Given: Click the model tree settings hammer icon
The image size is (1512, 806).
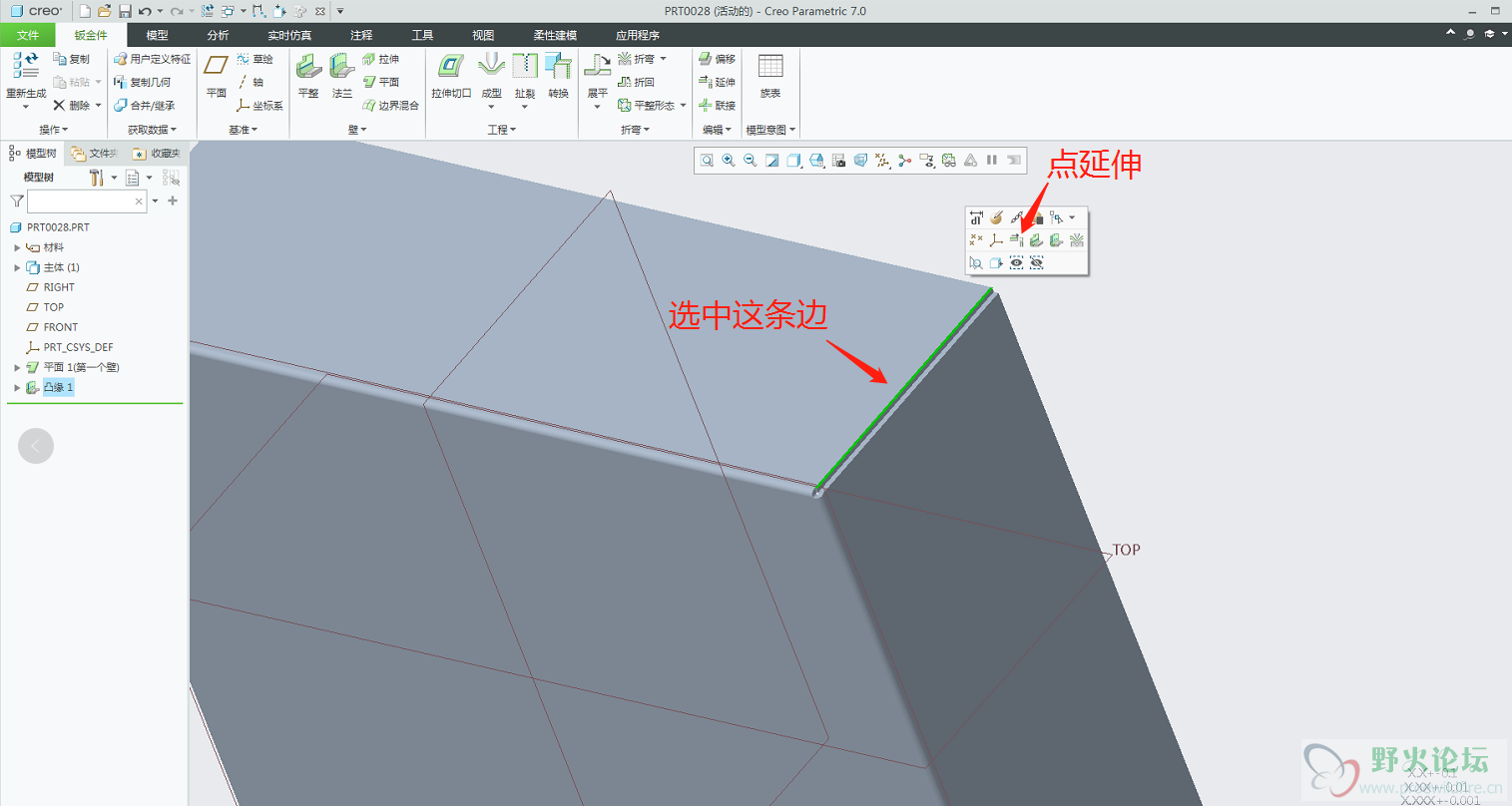Looking at the screenshot, I should pos(97,178).
